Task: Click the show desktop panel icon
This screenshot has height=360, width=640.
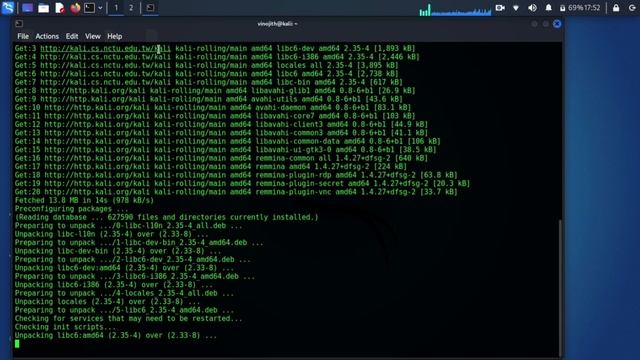Action: click(27, 7)
